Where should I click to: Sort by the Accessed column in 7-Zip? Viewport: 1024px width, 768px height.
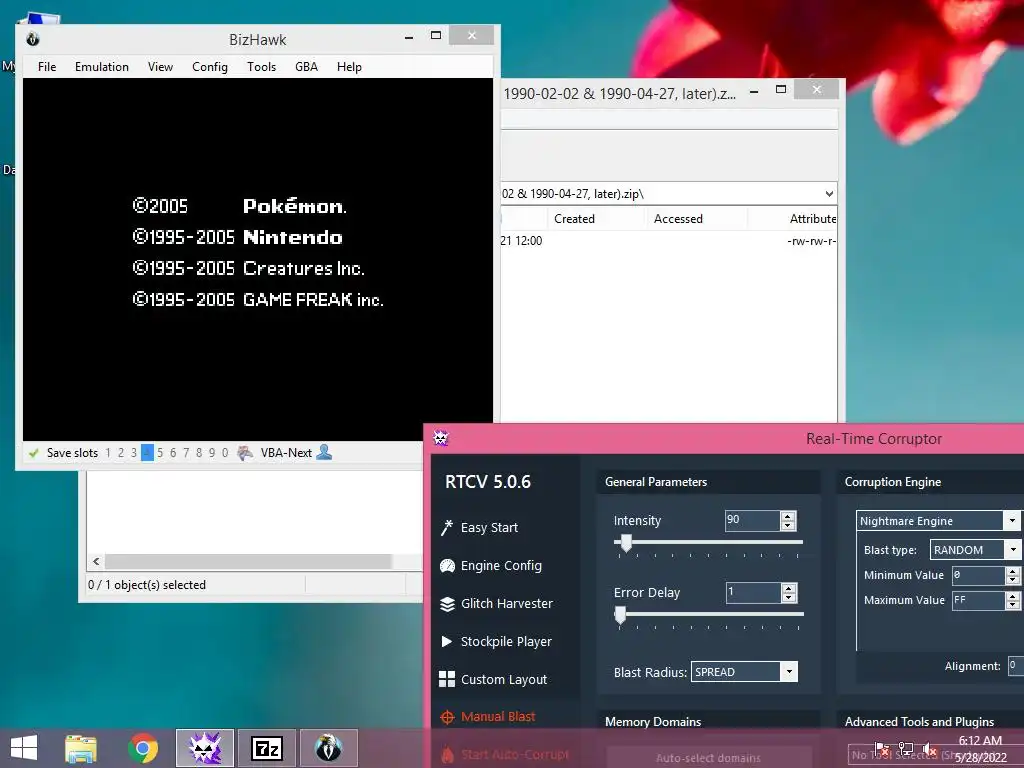696,219
